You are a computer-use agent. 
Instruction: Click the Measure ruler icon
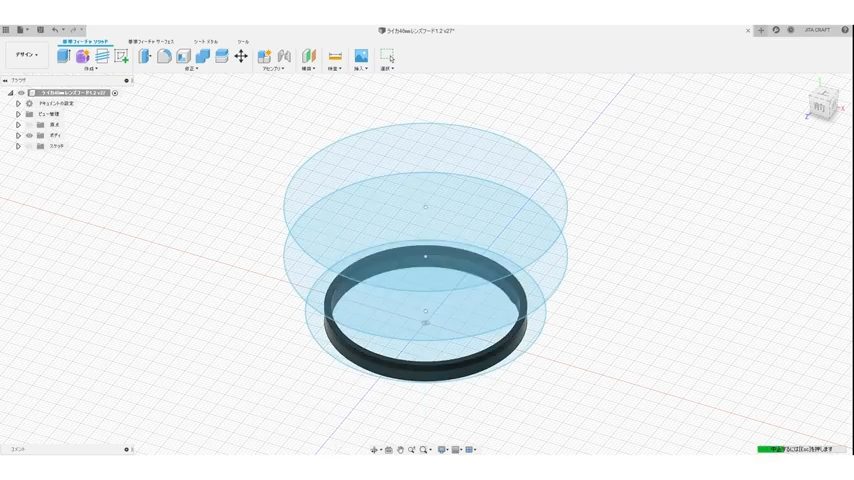pyautogui.click(x=335, y=56)
